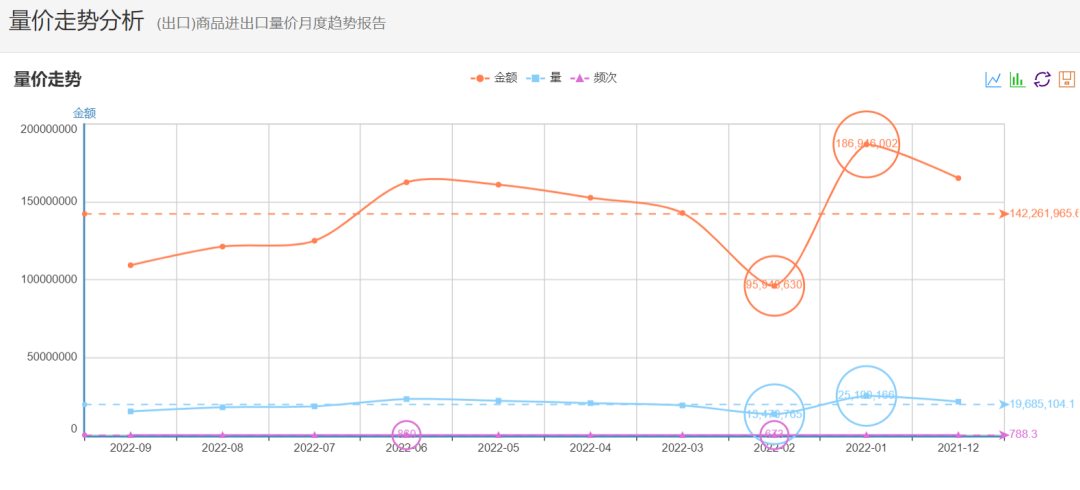This screenshot has width=1080, height=490.
Task: Click the 19,685,104 average line label
Action: (x=1042, y=404)
